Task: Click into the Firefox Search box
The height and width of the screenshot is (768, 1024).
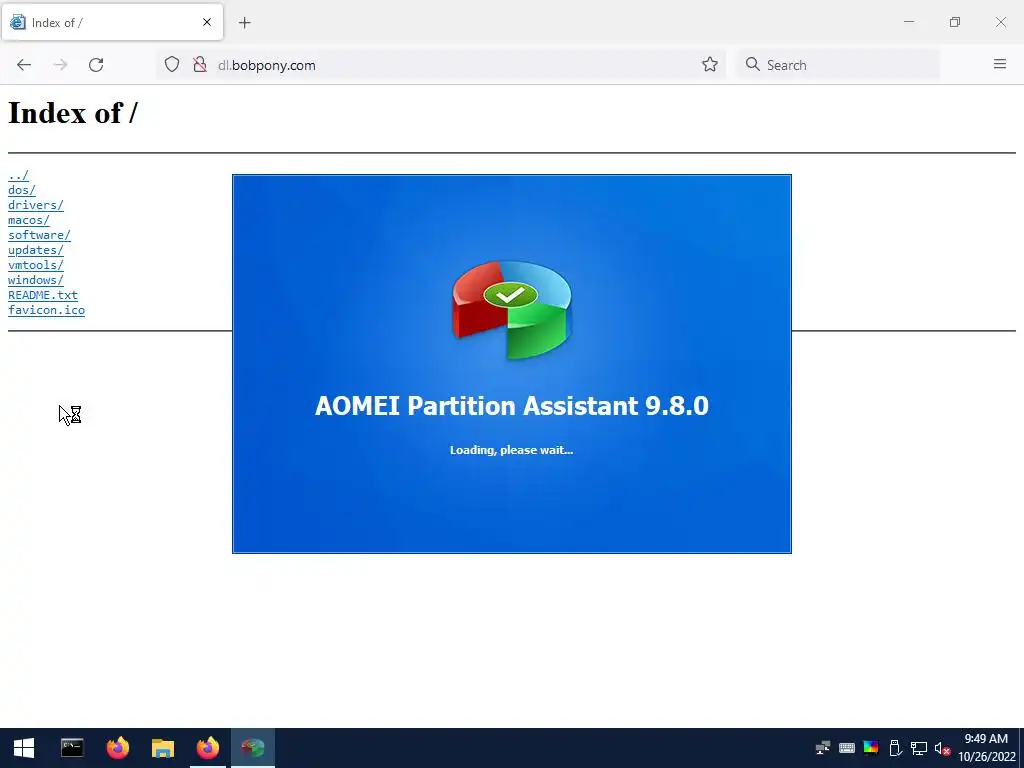Action: pyautogui.click(x=839, y=65)
